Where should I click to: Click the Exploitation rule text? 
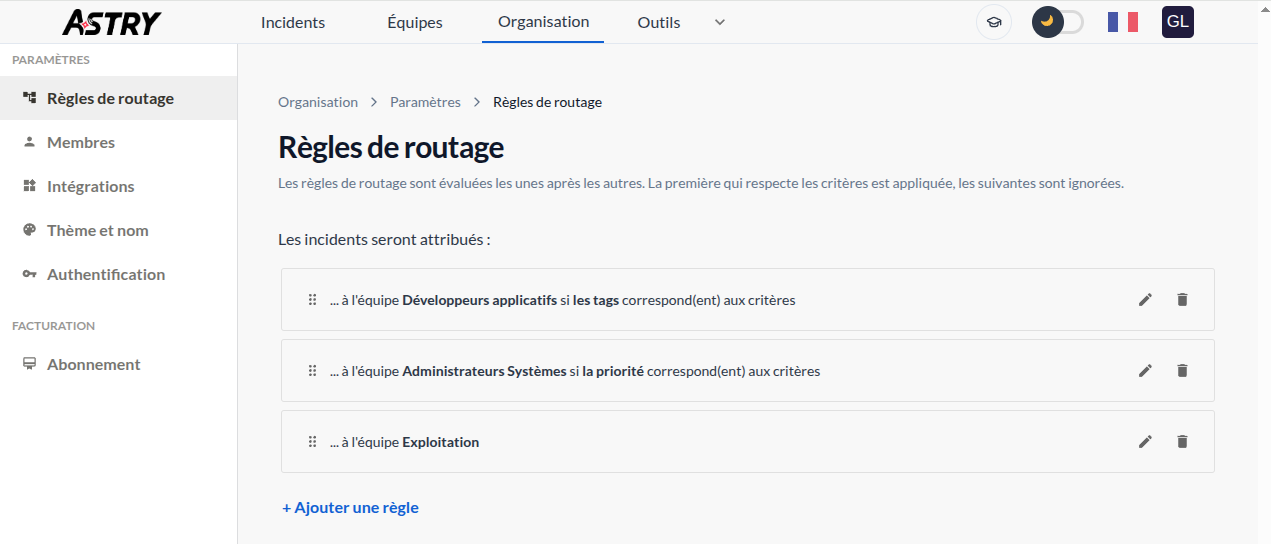(405, 442)
